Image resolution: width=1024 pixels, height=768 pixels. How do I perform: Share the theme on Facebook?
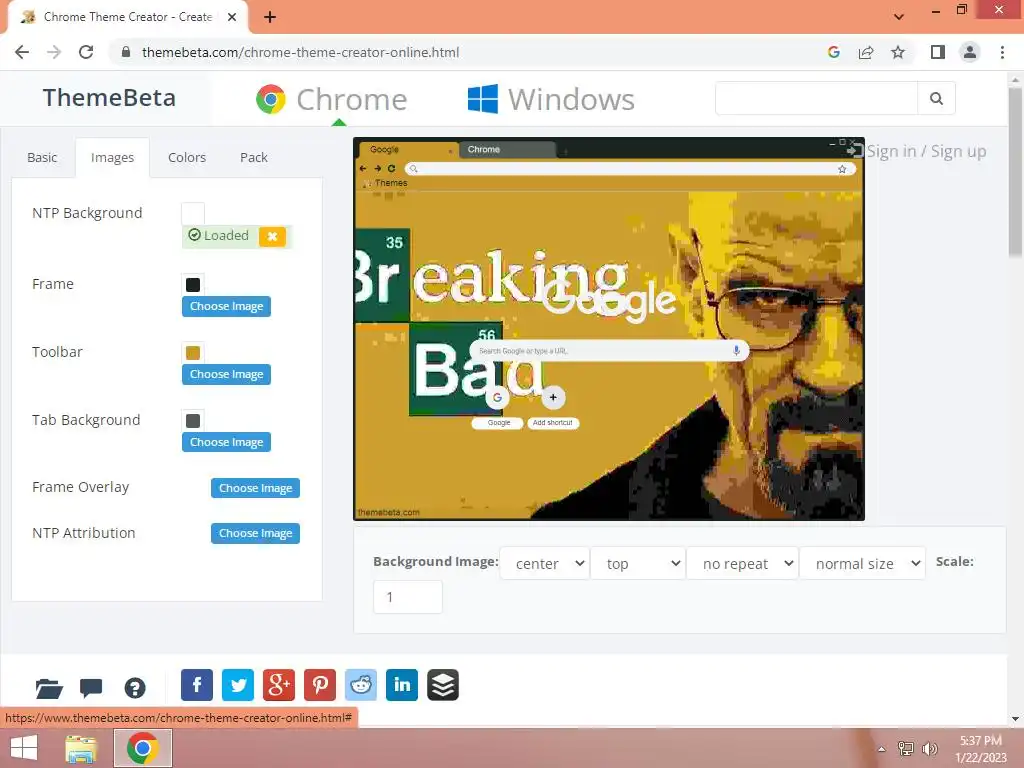[x=197, y=685]
